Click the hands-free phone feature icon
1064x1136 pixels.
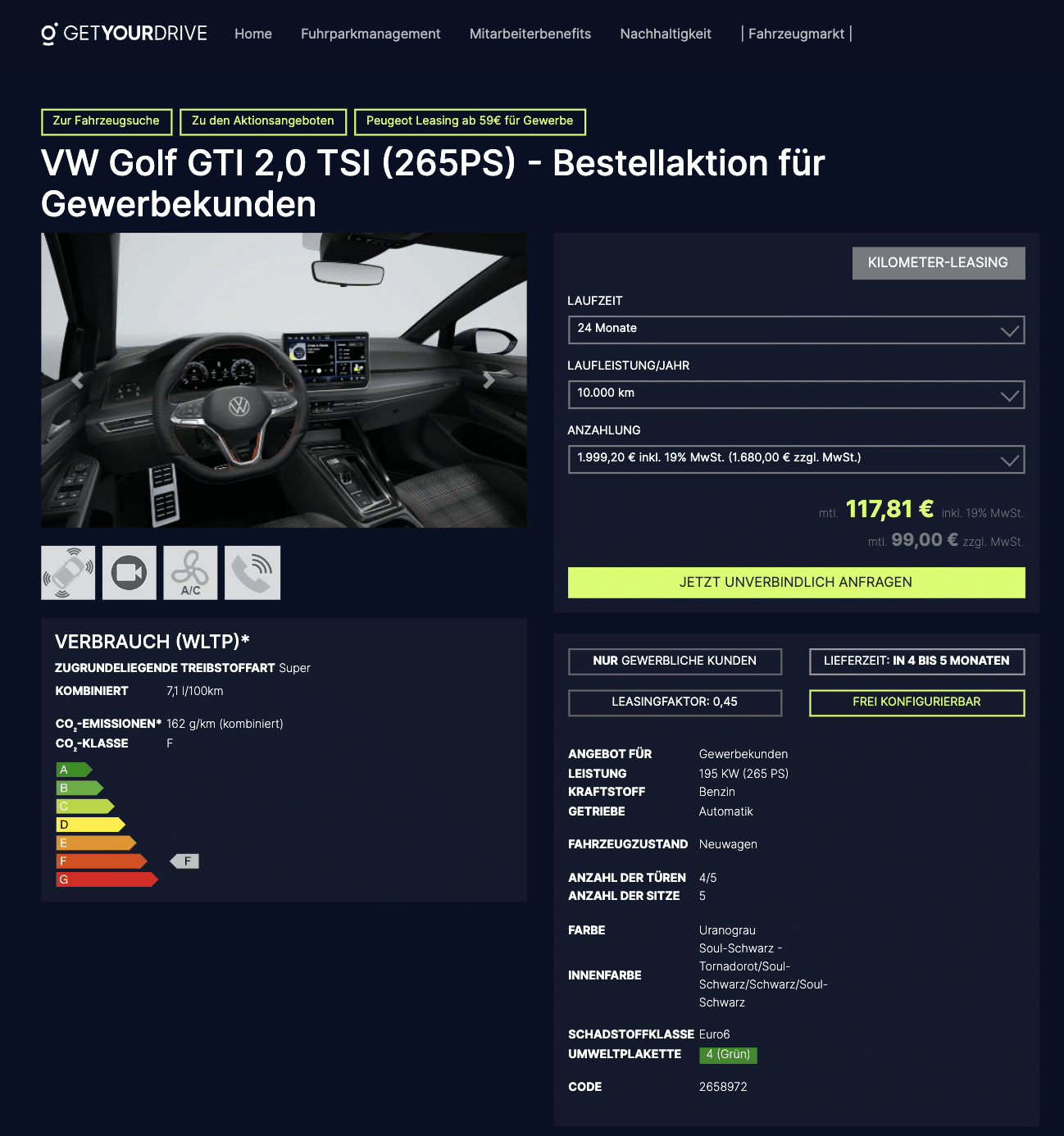252,573
